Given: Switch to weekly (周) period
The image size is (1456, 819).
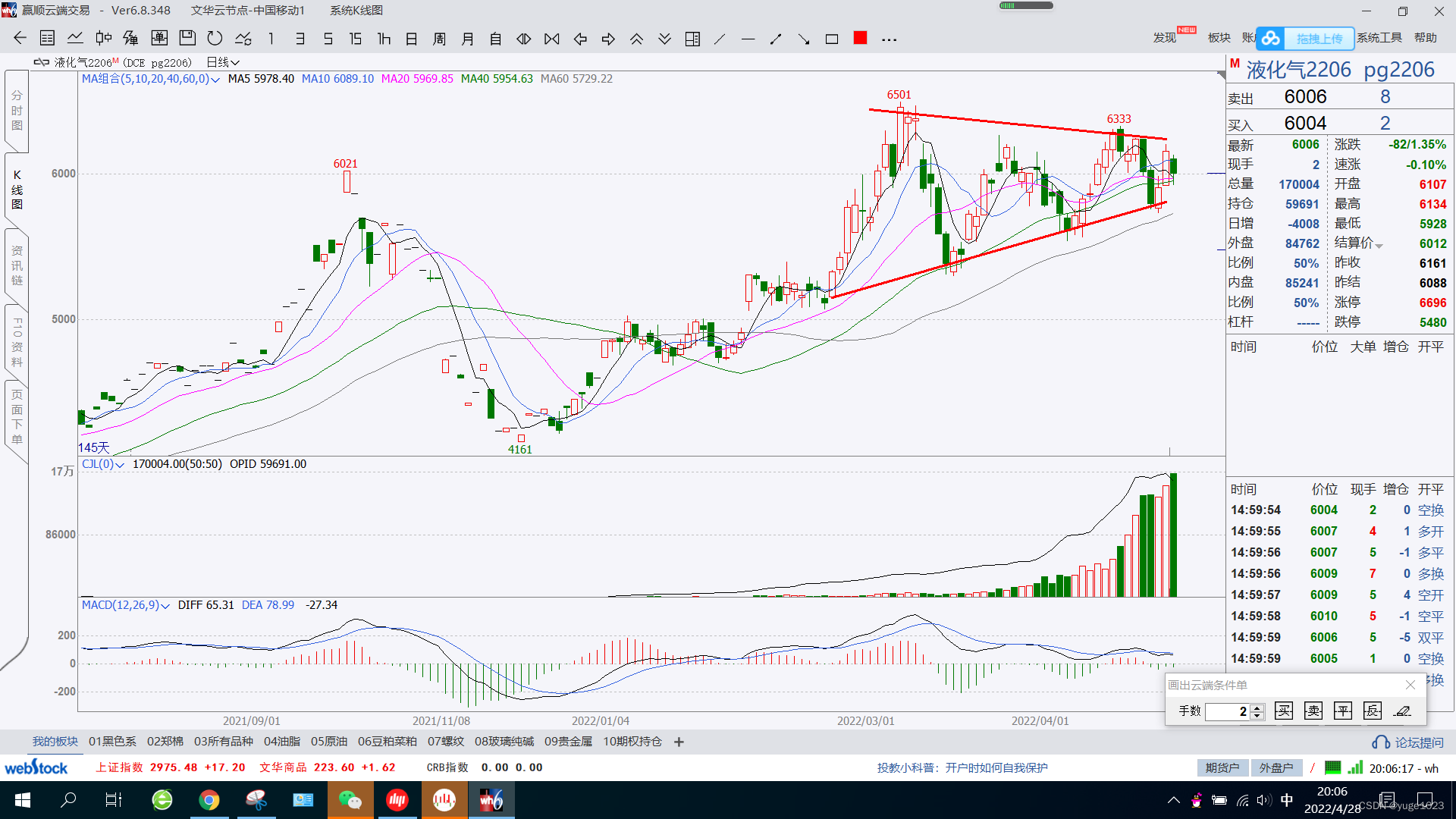Looking at the screenshot, I should click(440, 38).
